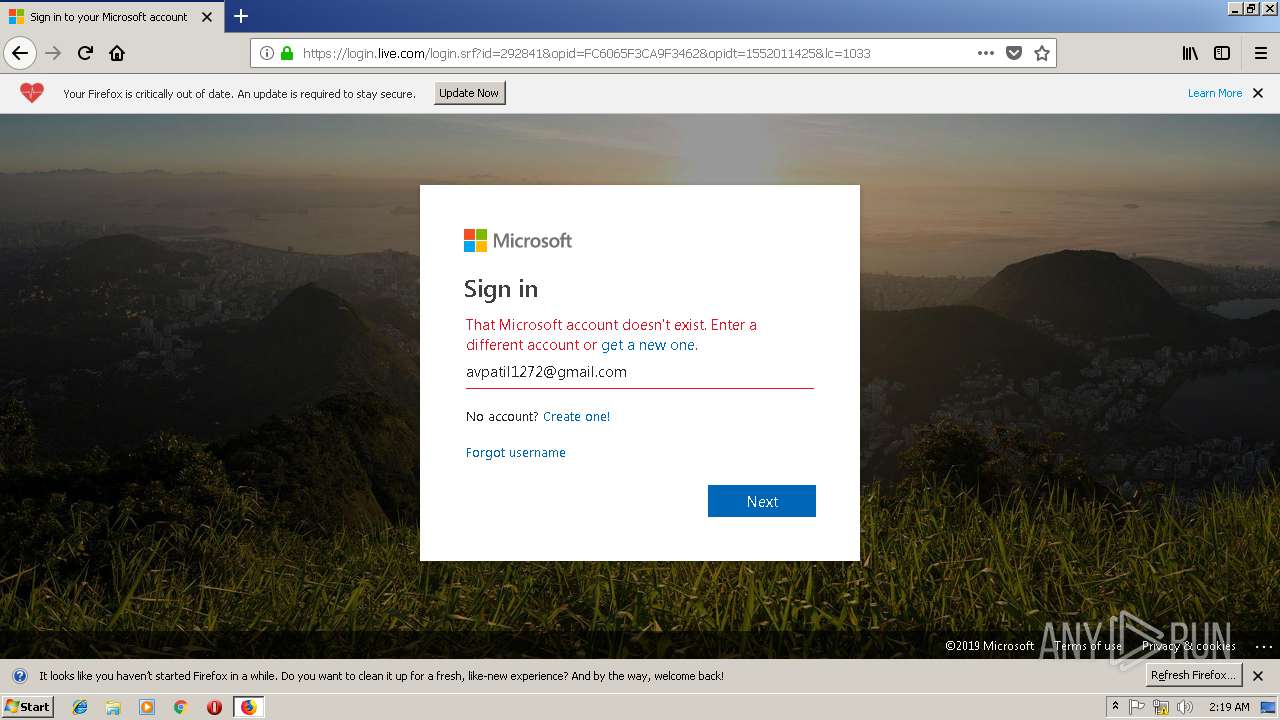
Task: Close the Microsoft sign-in tab
Action: (207, 17)
